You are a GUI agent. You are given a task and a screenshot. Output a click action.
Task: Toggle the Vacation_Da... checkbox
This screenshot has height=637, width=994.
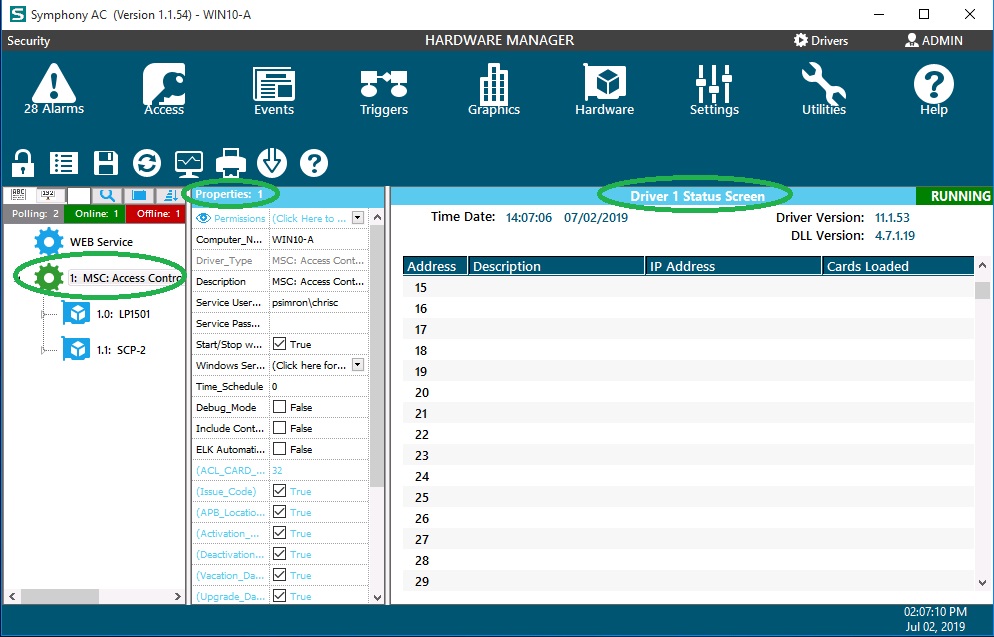[x=279, y=574]
